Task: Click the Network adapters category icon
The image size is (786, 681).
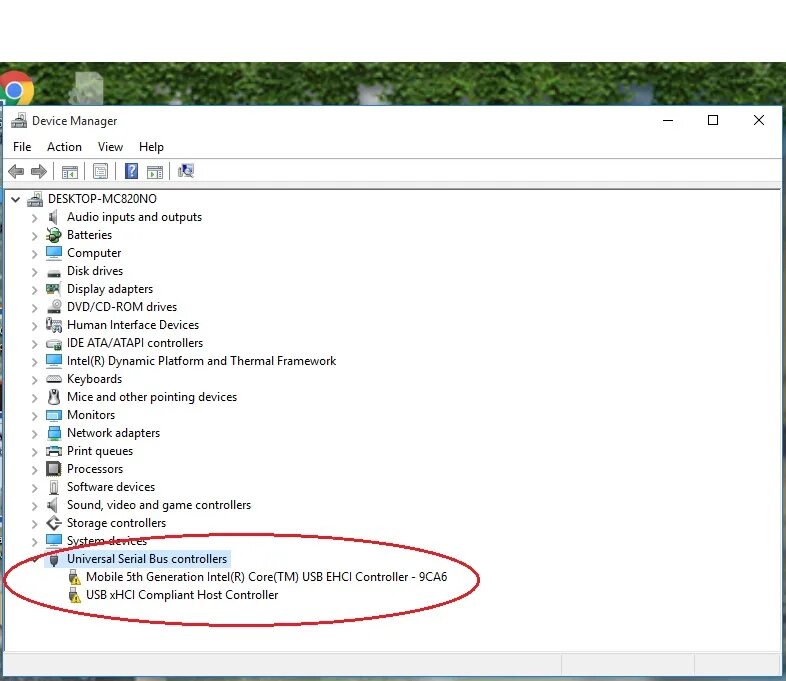Action: coord(54,433)
